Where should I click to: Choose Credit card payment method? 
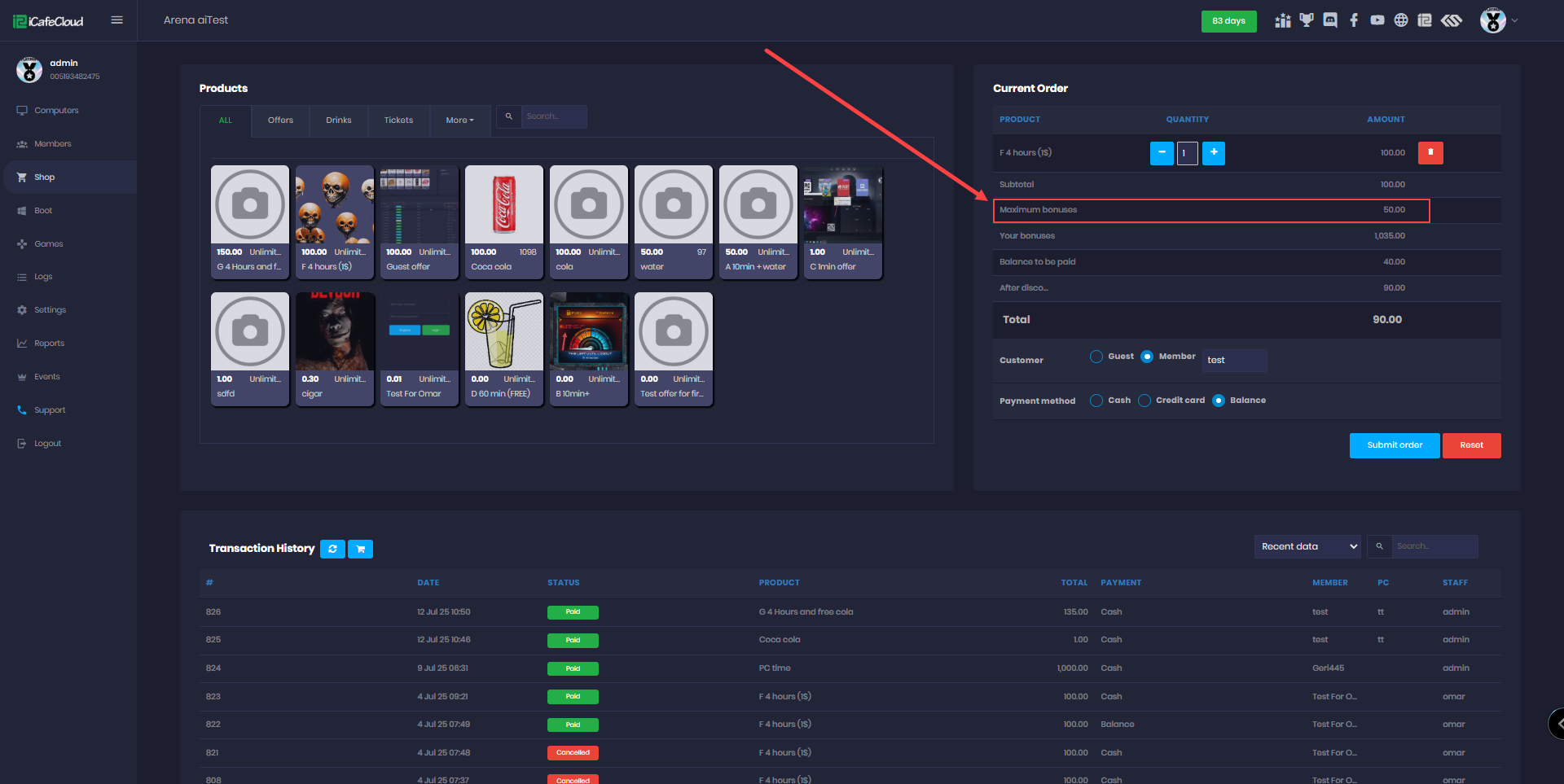tap(1144, 401)
